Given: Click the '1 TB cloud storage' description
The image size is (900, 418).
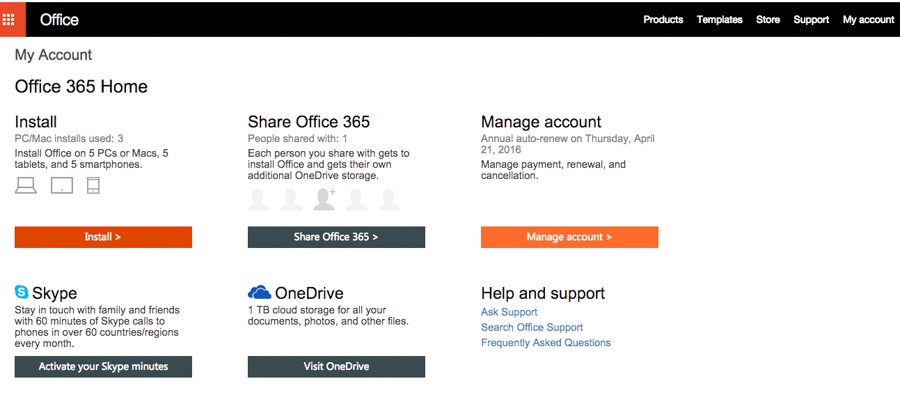Looking at the screenshot, I should tap(328, 316).
